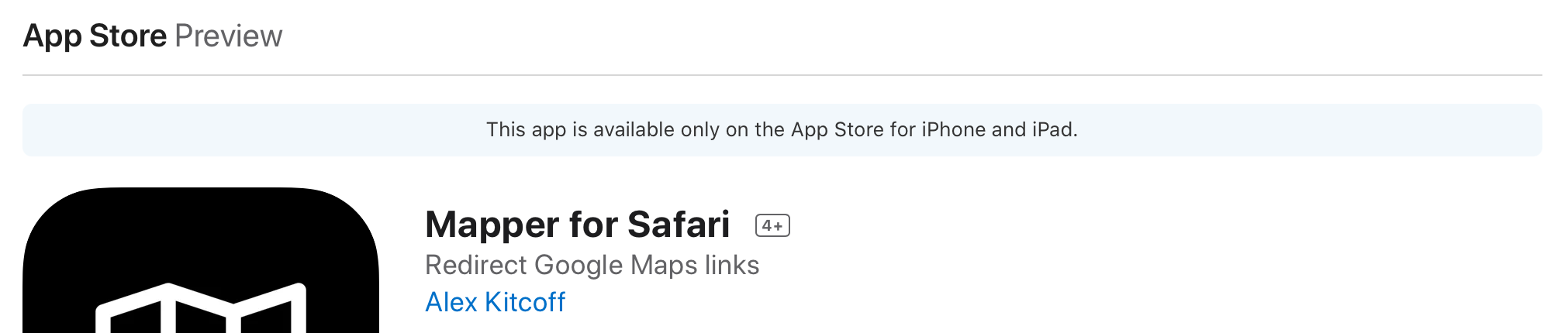Click the Redirect Google Maps links subtitle

pos(592,265)
